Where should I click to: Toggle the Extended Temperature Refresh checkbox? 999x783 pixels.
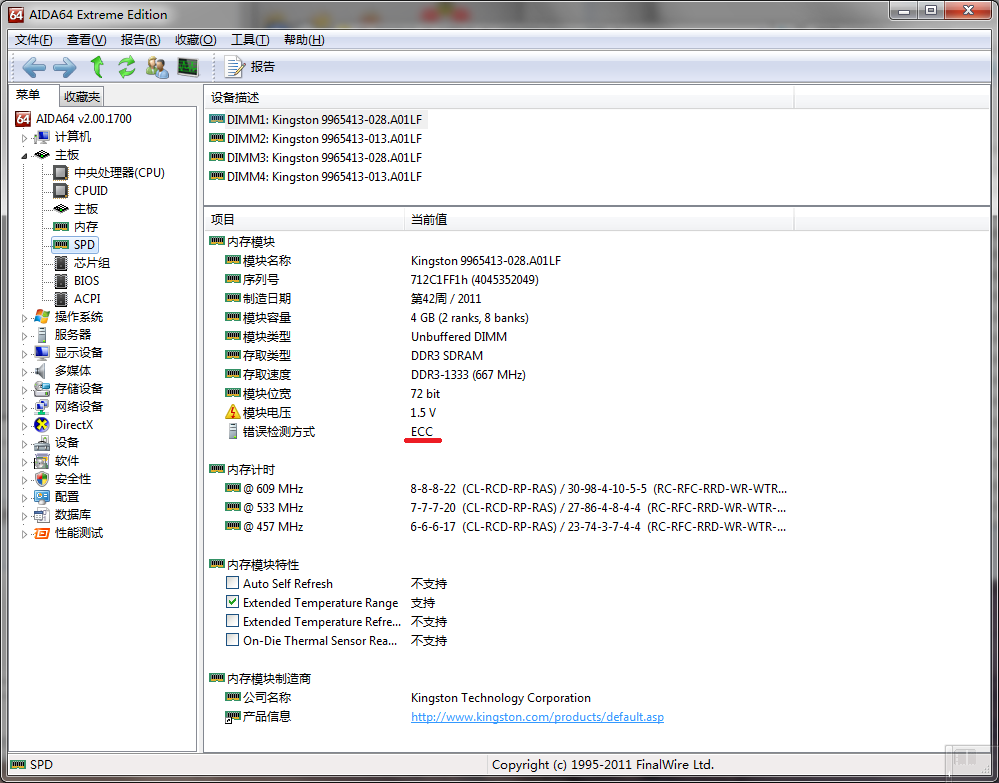pyautogui.click(x=233, y=621)
